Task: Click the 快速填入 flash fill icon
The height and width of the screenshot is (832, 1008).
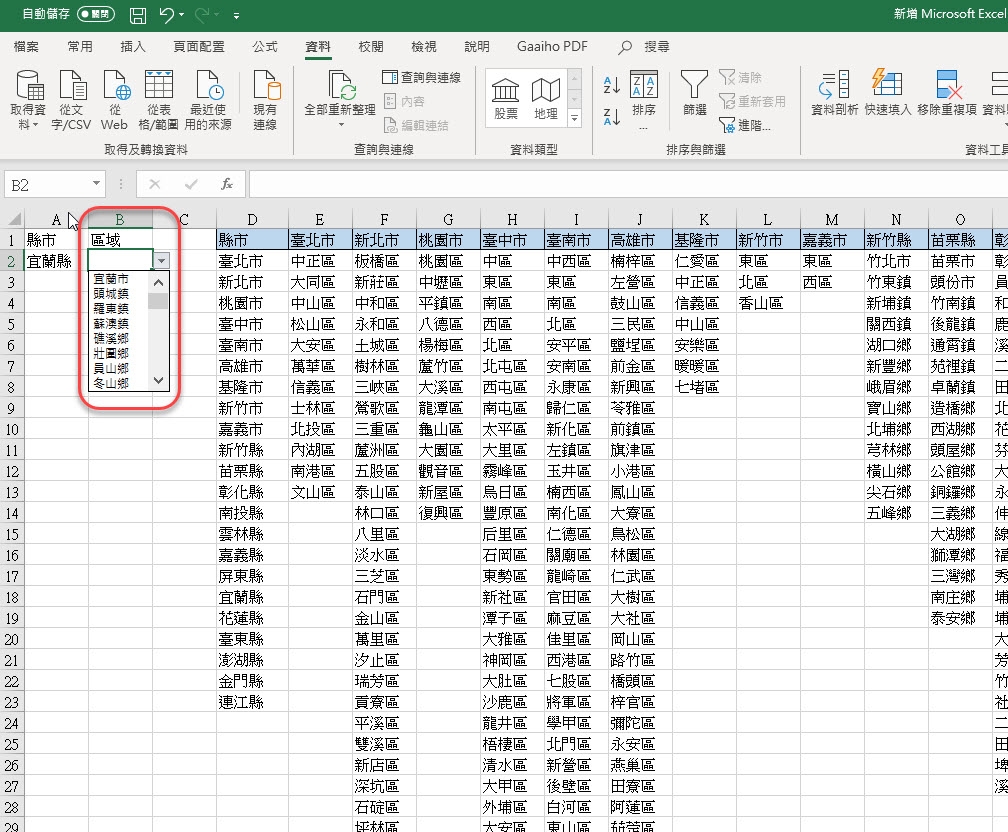Action: [888, 88]
